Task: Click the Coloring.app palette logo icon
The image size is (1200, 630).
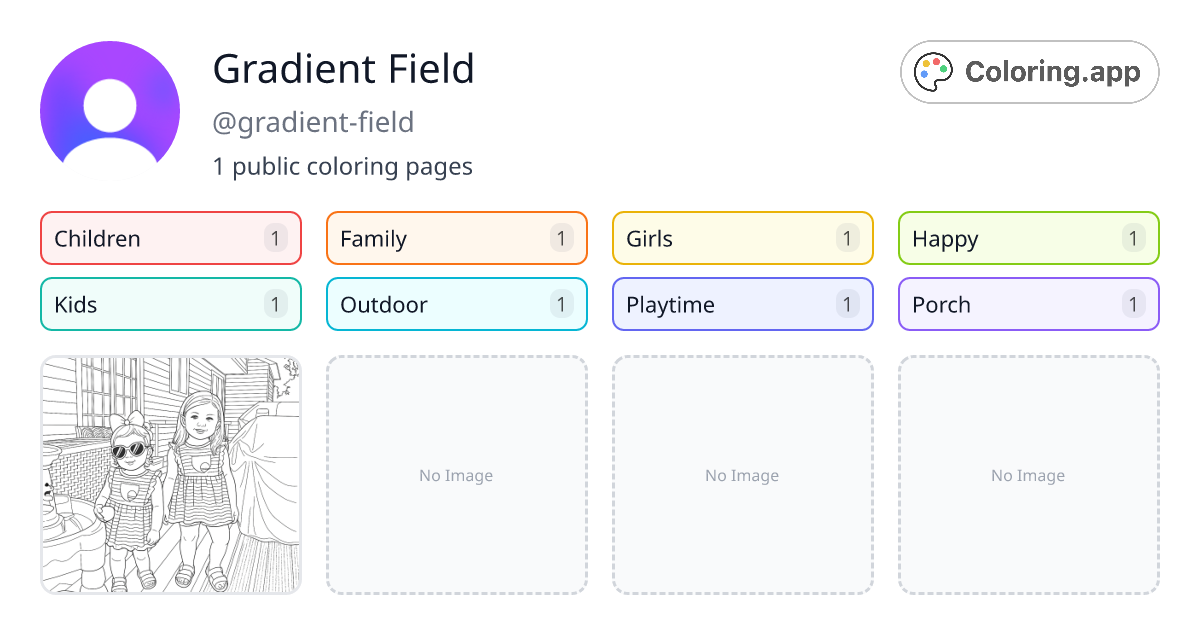Action: click(933, 71)
